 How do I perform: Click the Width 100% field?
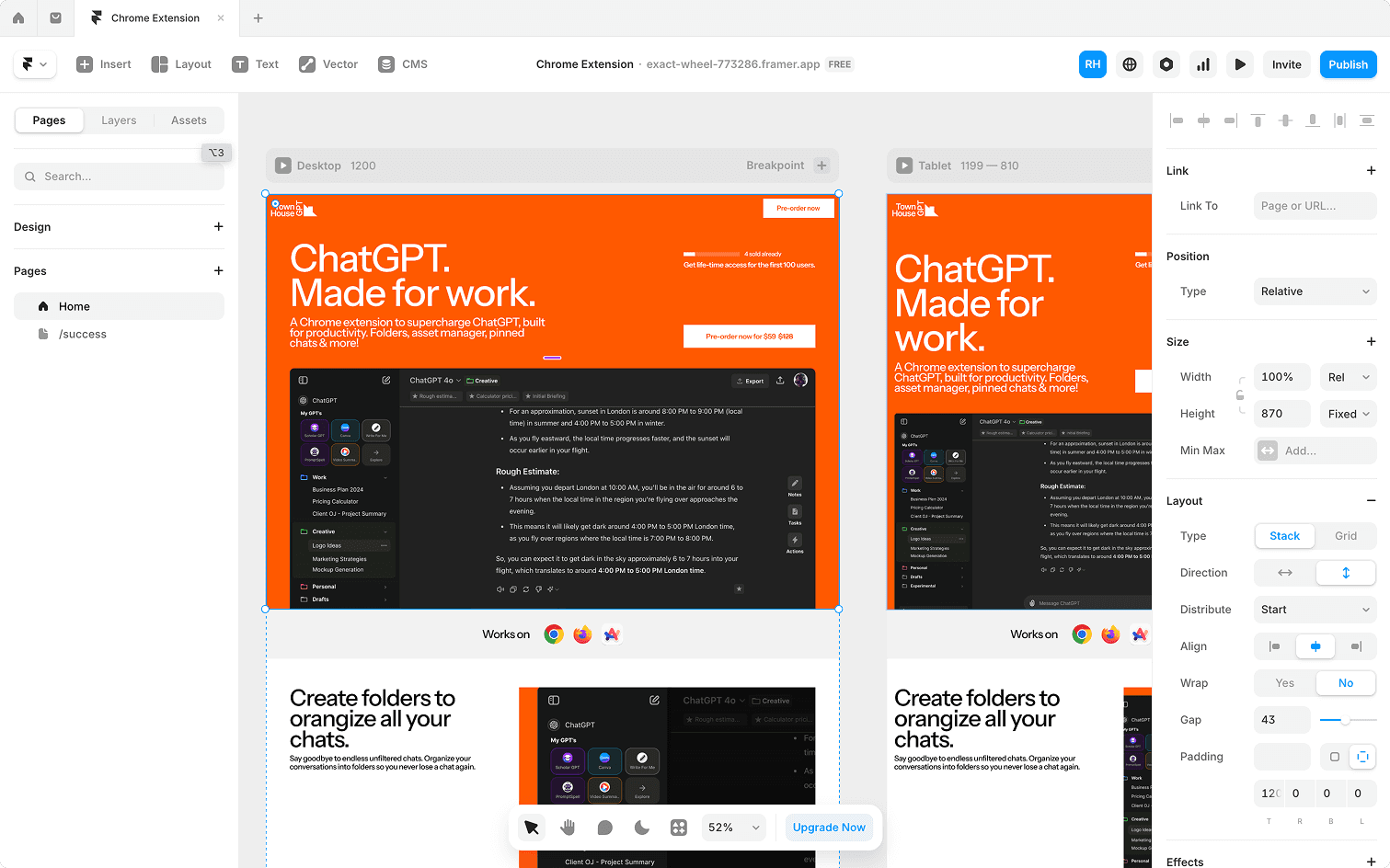pyautogui.click(x=1282, y=377)
